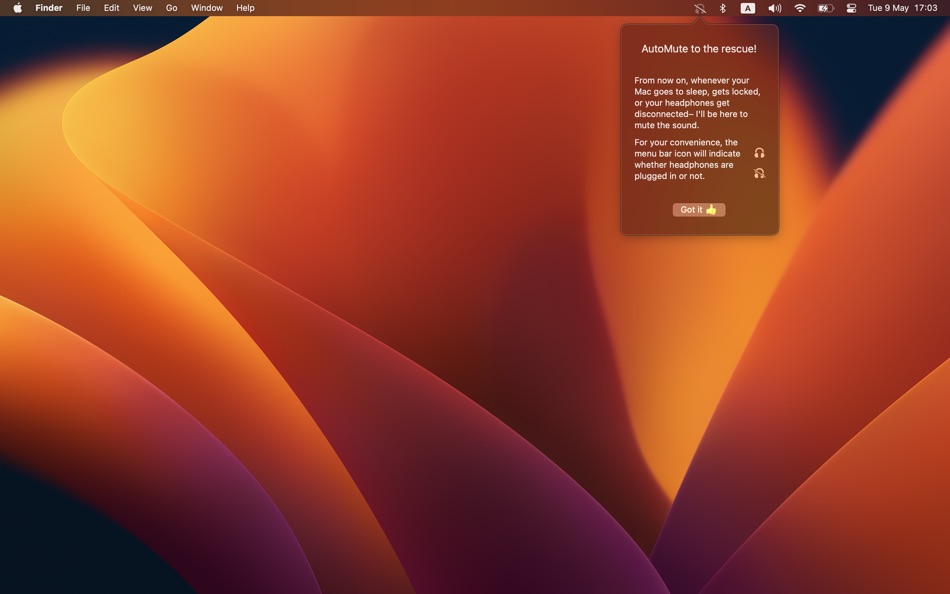Screen dimensions: 950x594
Task: Open the Apple menu
Action: (x=18, y=8)
